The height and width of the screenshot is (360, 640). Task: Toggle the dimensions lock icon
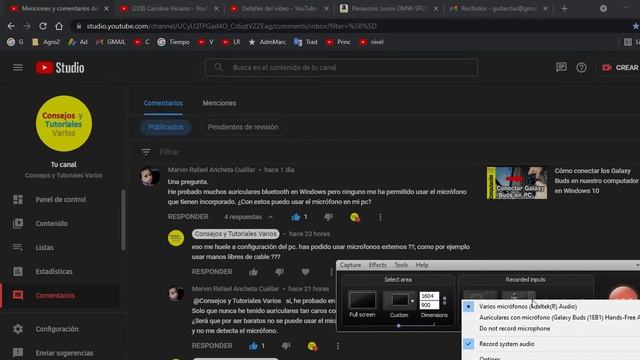point(444,300)
